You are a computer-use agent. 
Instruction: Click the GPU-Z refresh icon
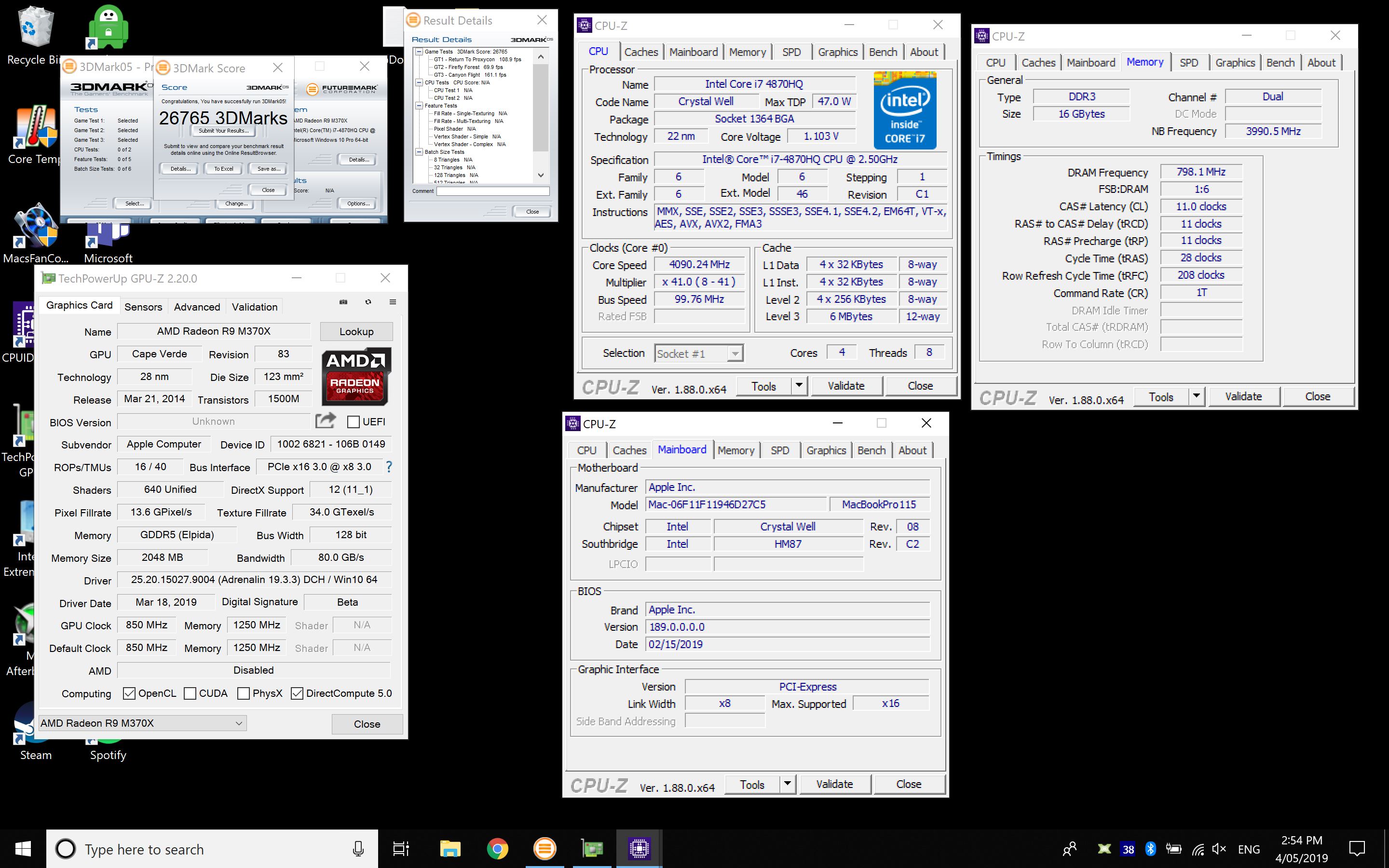pyautogui.click(x=368, y=302)
